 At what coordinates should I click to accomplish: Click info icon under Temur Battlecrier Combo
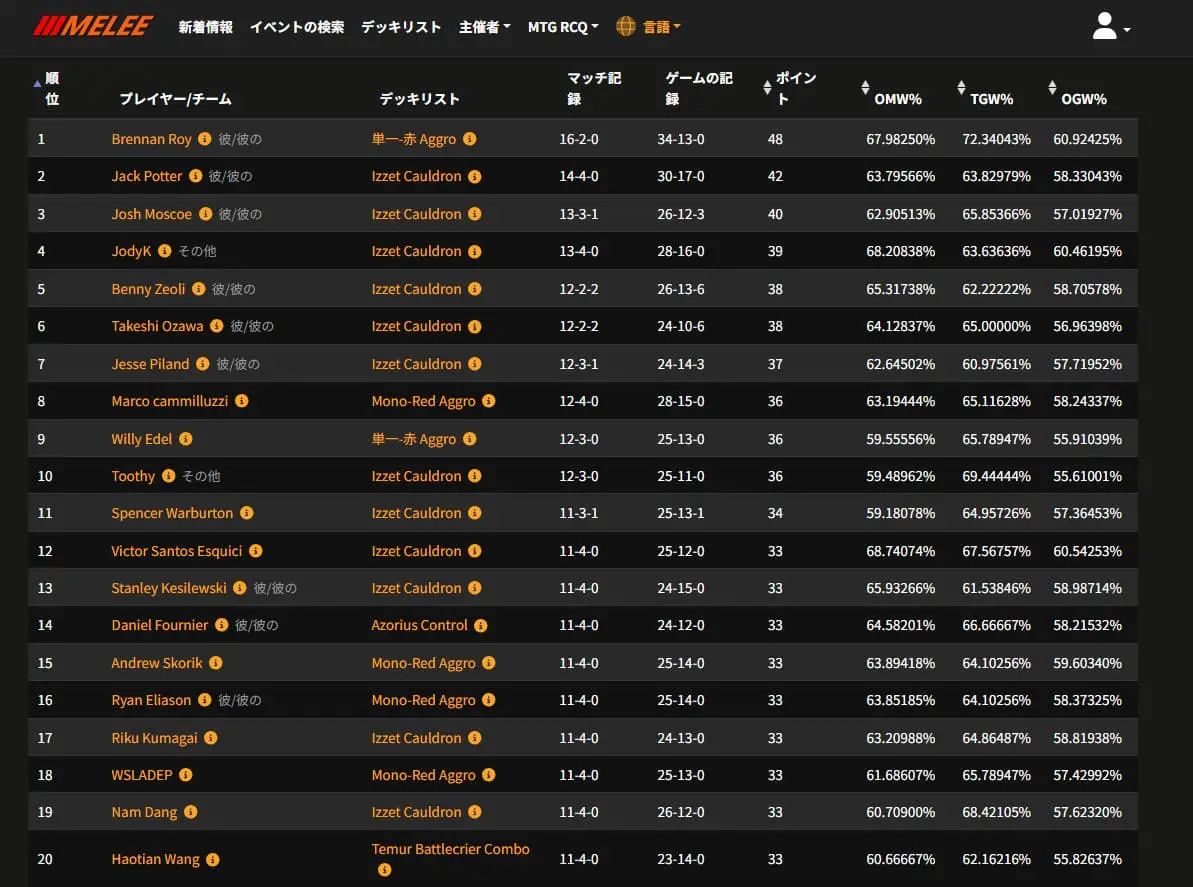pos(384,870)
